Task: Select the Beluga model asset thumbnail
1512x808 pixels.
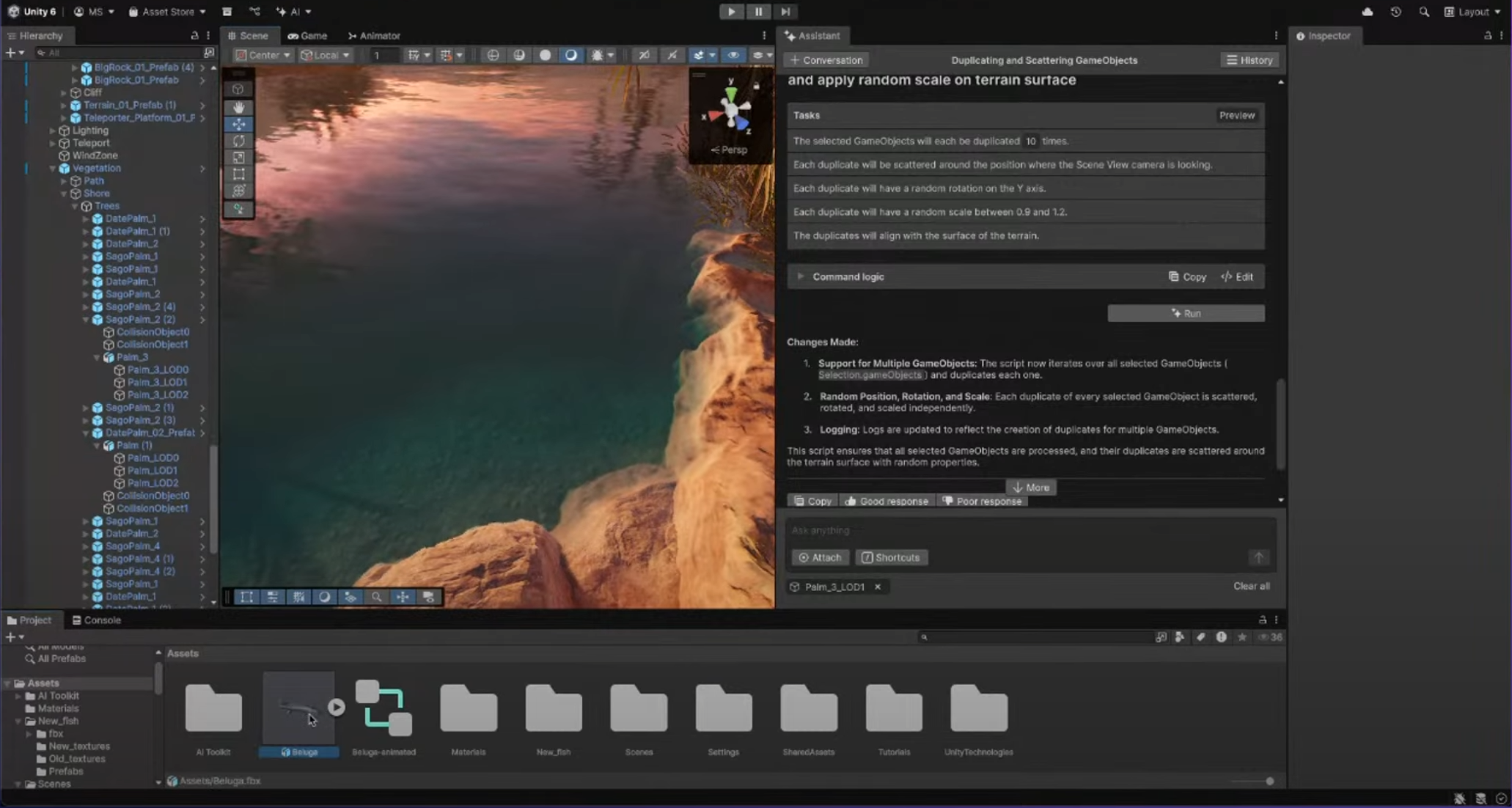Action: point(298,708)
